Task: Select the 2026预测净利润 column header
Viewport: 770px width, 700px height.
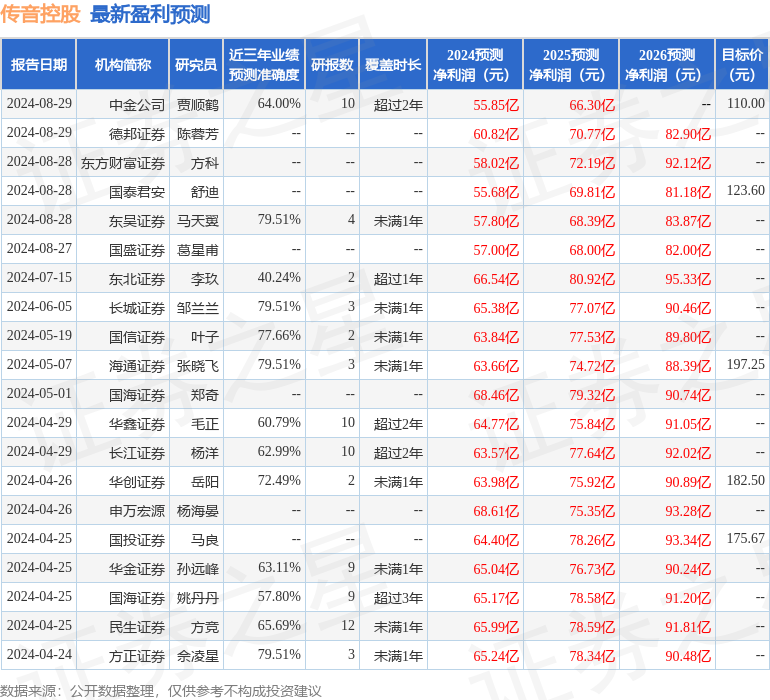Action: 667,64
